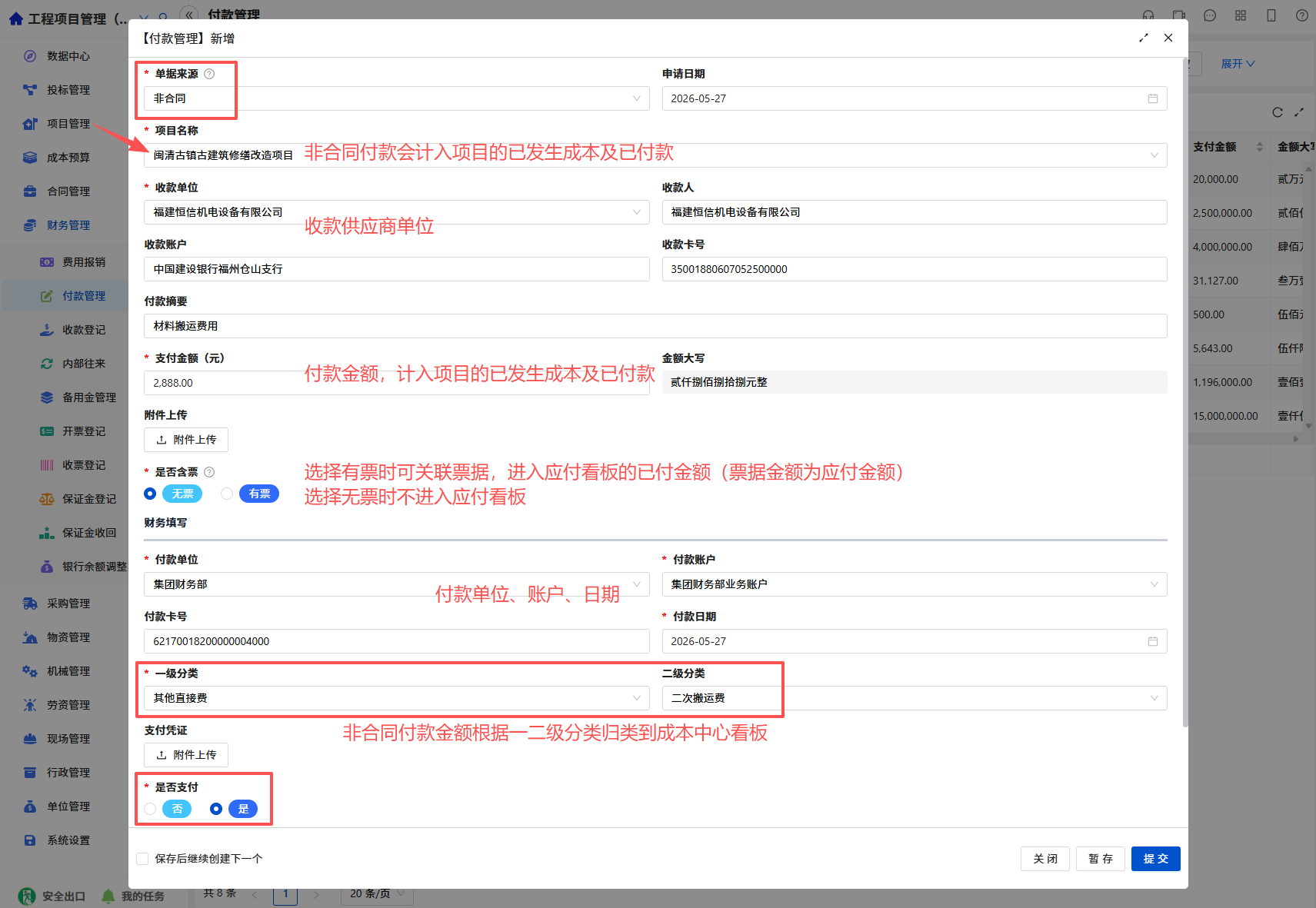This screenshot has height=908, width=1316.
Task: Click the 支付金额 input field
Action: (397, 383)
